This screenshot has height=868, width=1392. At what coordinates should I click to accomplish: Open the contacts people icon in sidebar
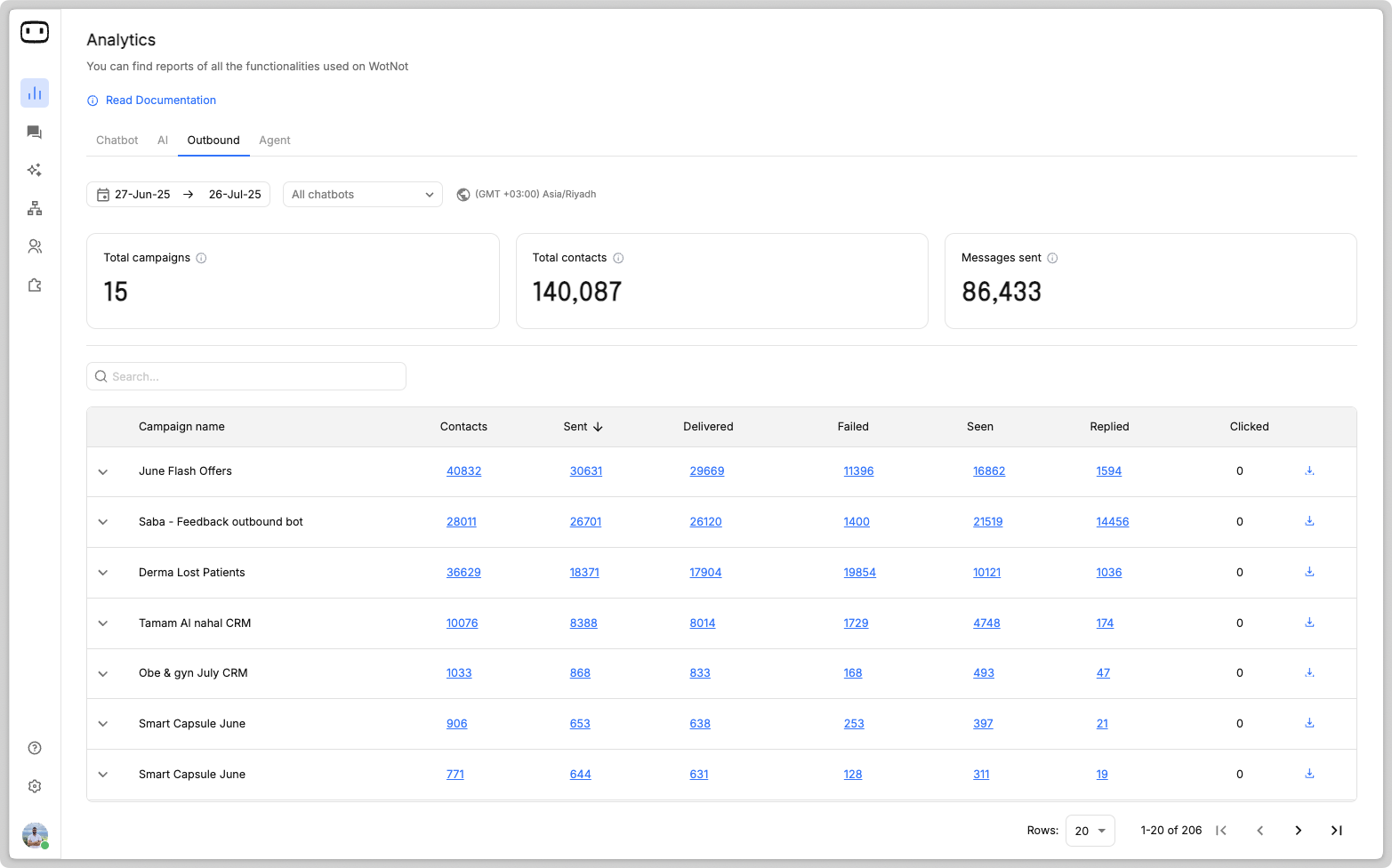click(x=35, y=246)
